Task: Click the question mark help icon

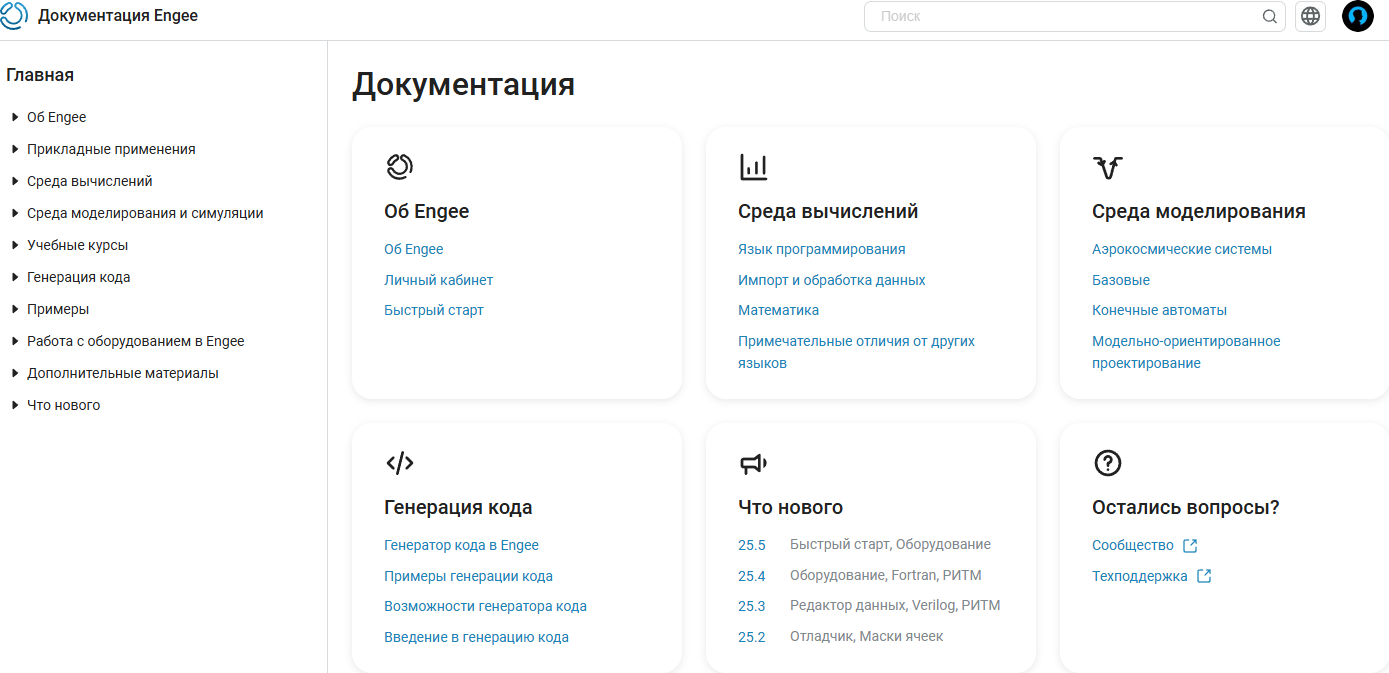Action: [x=1108, y=463]
